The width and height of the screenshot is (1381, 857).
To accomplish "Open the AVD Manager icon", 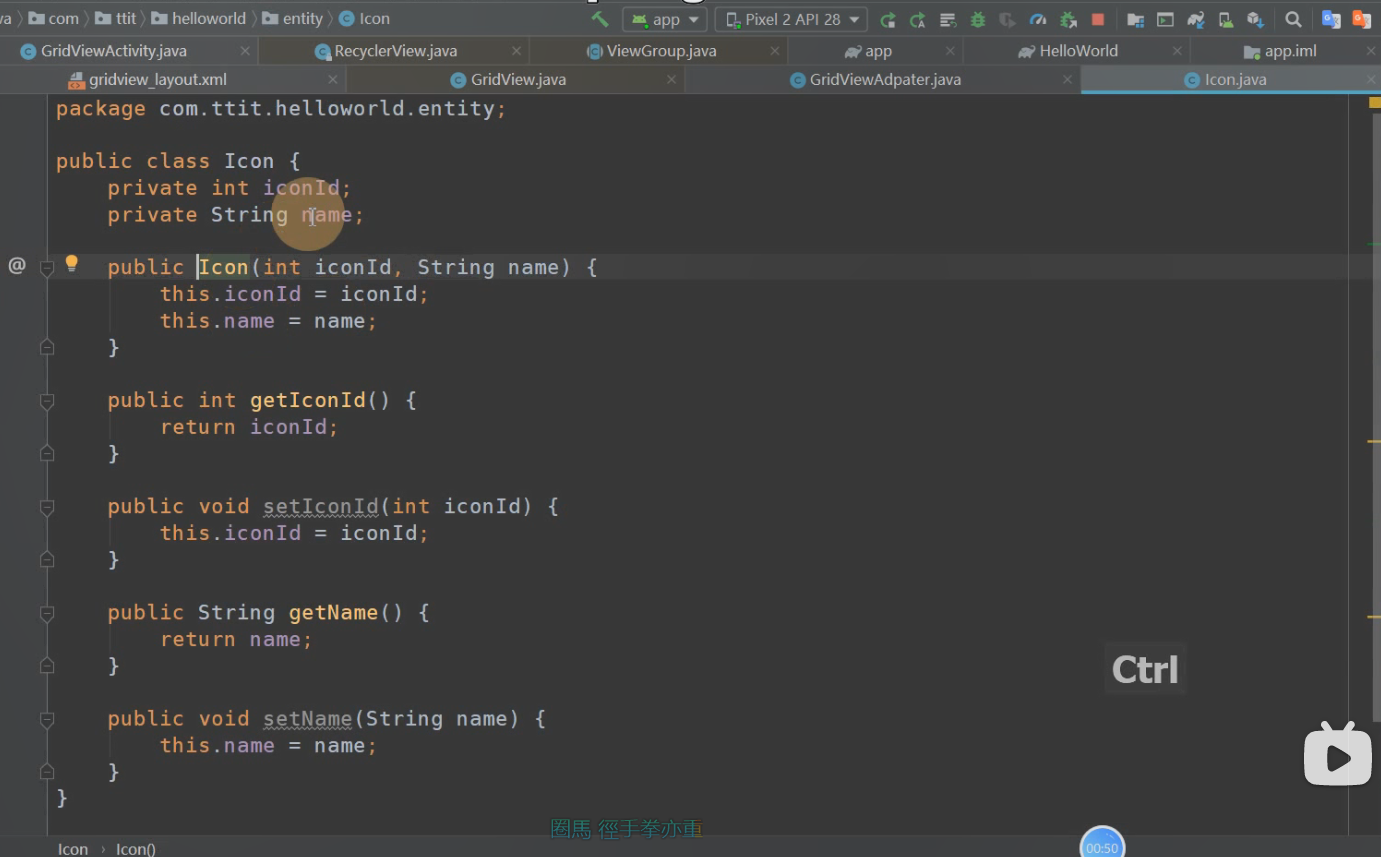I will (1225, 19).
